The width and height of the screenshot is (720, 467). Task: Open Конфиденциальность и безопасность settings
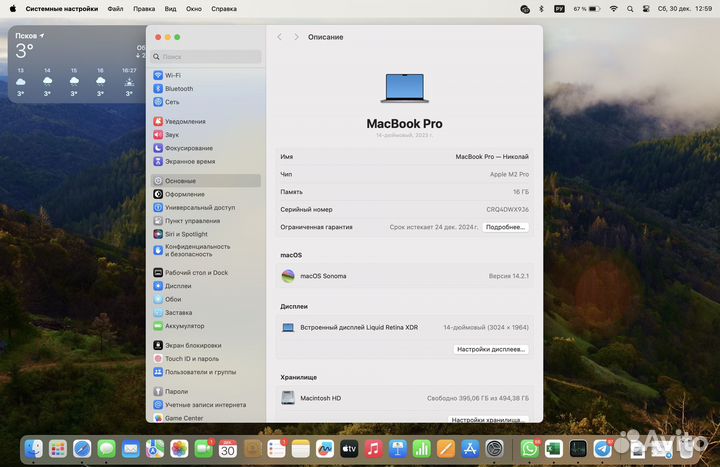click(206, 250)
